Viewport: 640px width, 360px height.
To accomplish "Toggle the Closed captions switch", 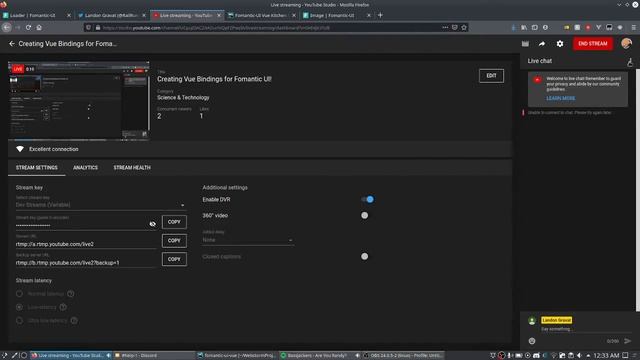I will pos(364,256).
